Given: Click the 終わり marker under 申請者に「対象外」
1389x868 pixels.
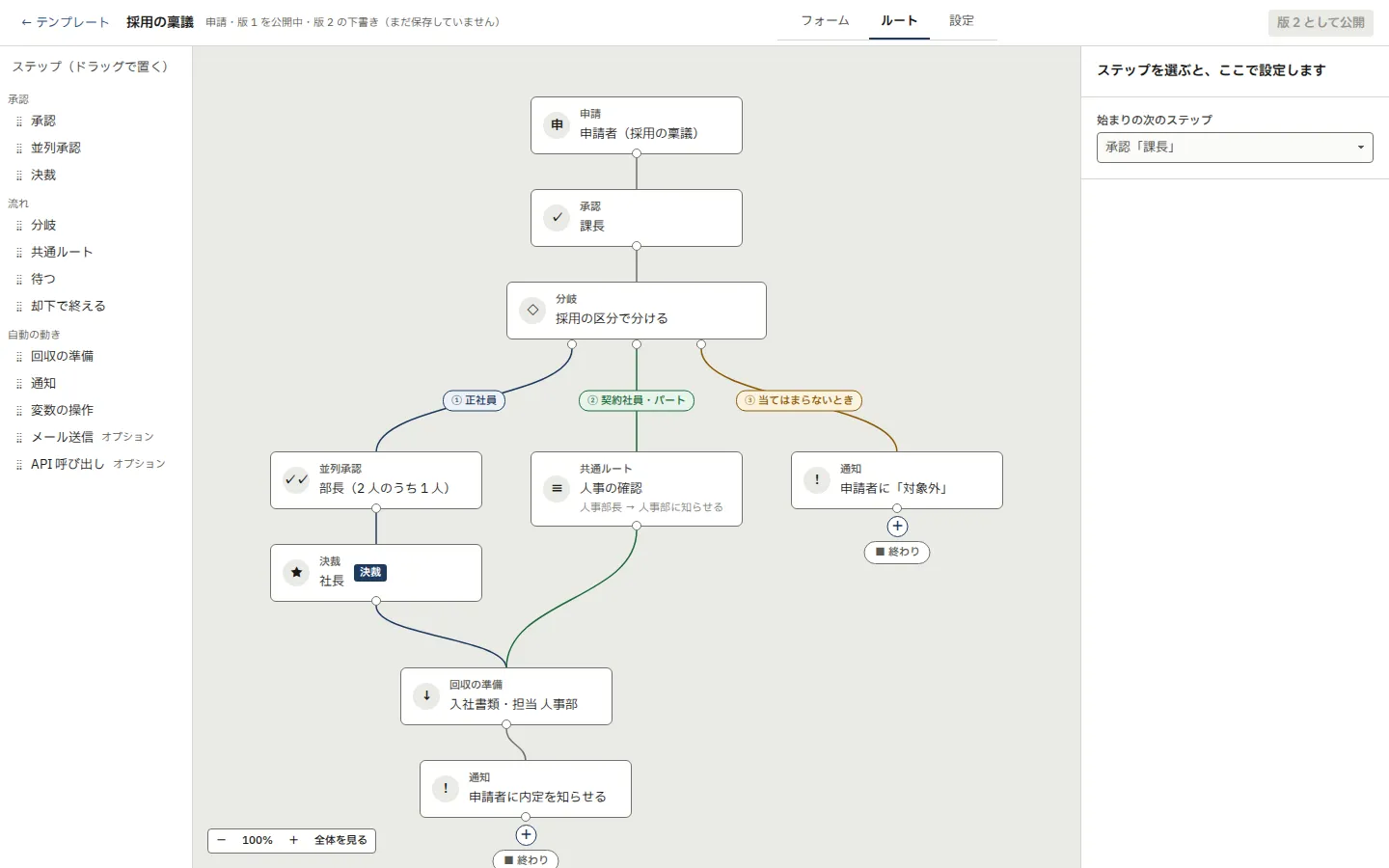Looking at the screenshot, I should (897, 552).
